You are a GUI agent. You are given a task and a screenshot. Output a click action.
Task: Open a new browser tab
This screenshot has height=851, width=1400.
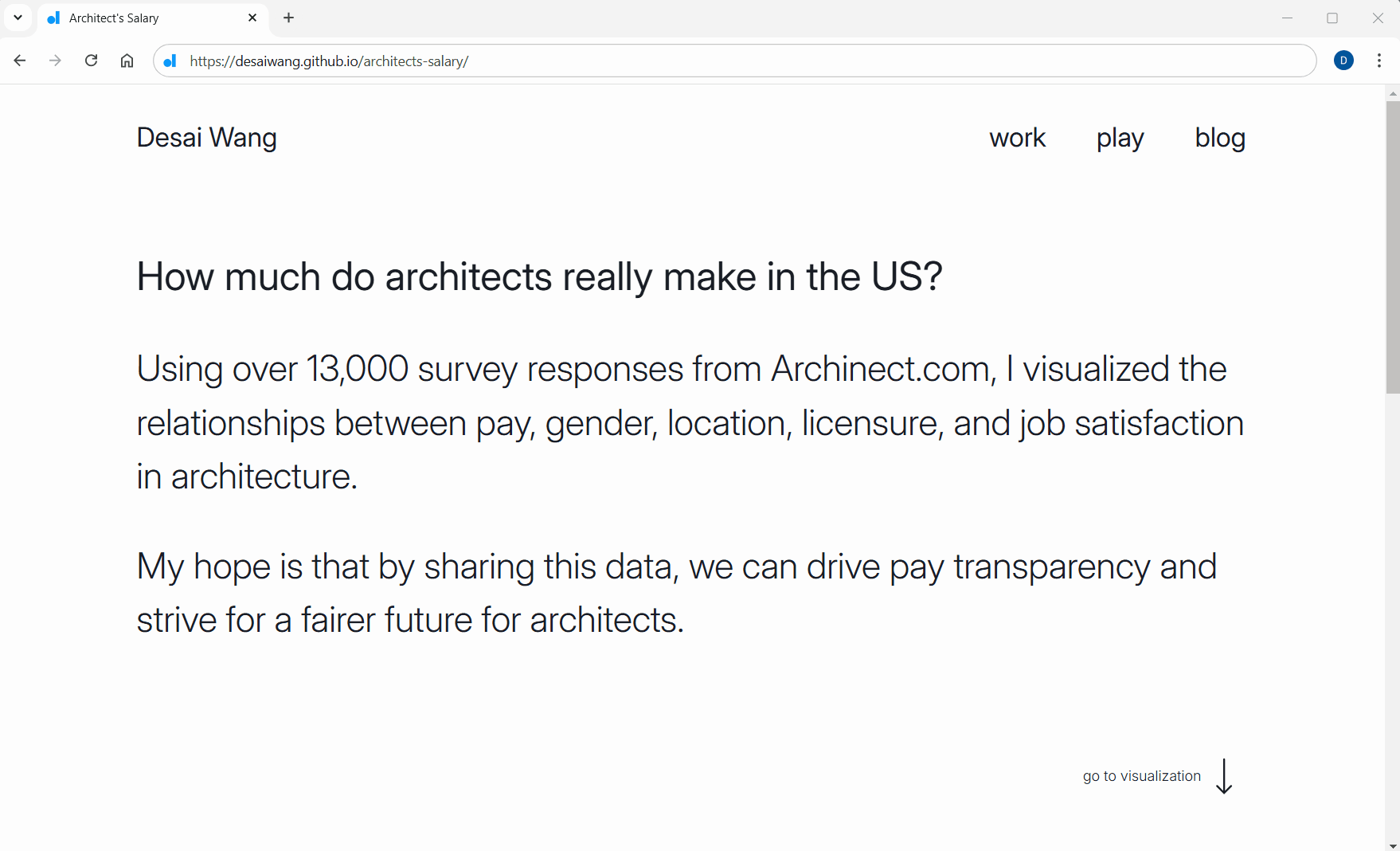pos(288,18)
